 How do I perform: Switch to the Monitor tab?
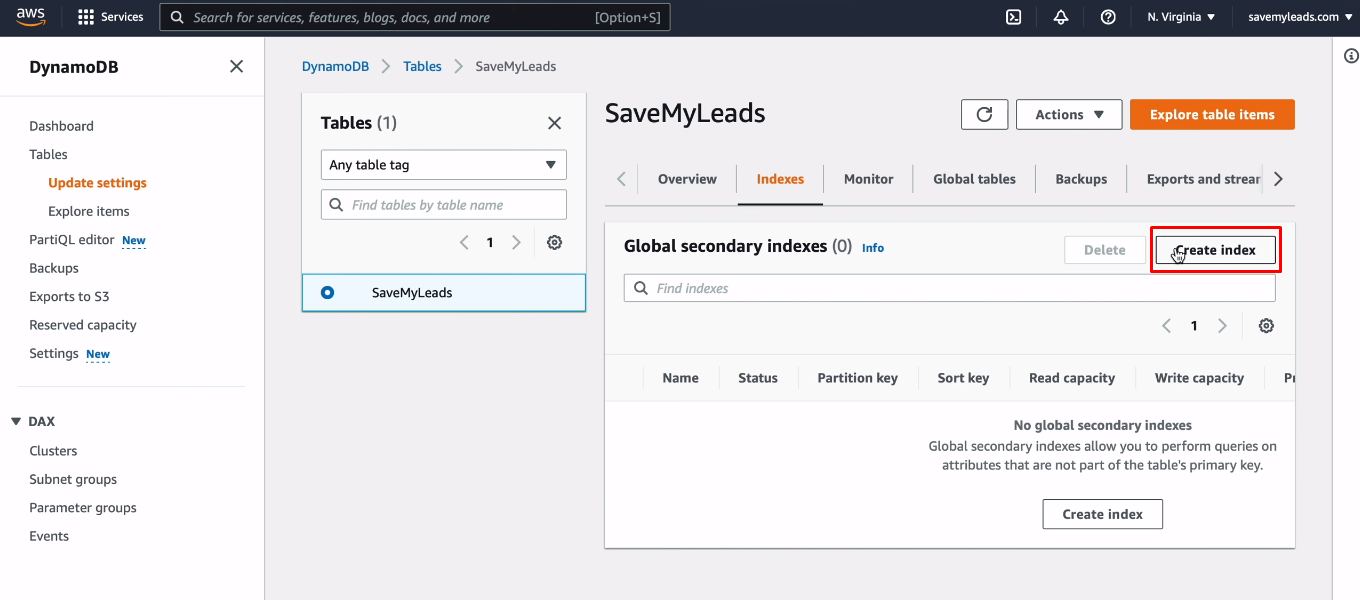(868, 179)
